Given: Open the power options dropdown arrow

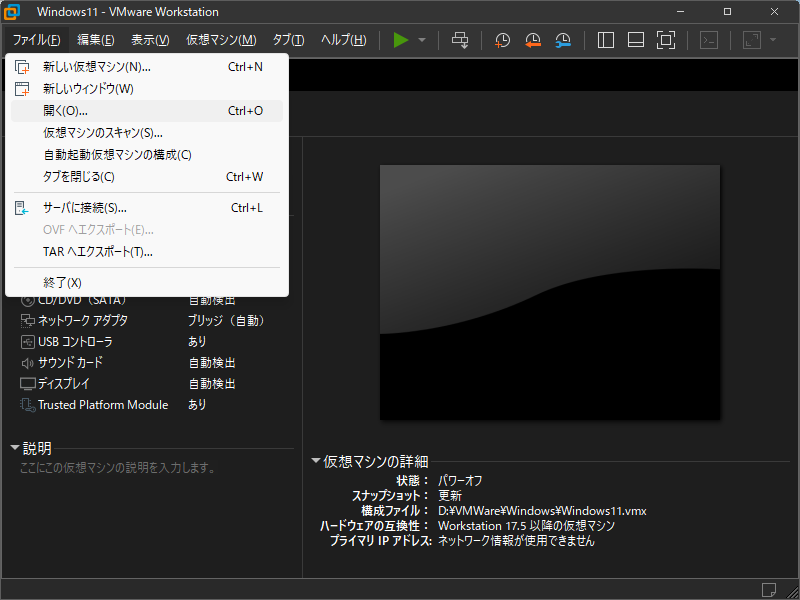Looking at the screenshot, I should click(422, 40).
